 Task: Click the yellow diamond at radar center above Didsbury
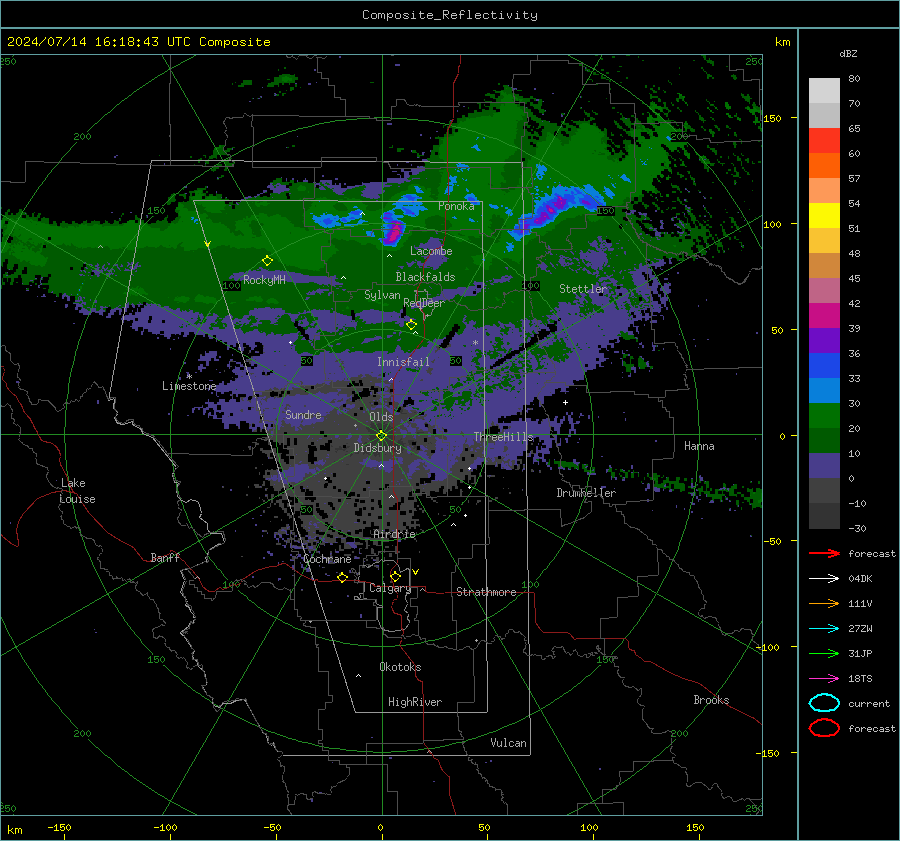coord(381,435)
